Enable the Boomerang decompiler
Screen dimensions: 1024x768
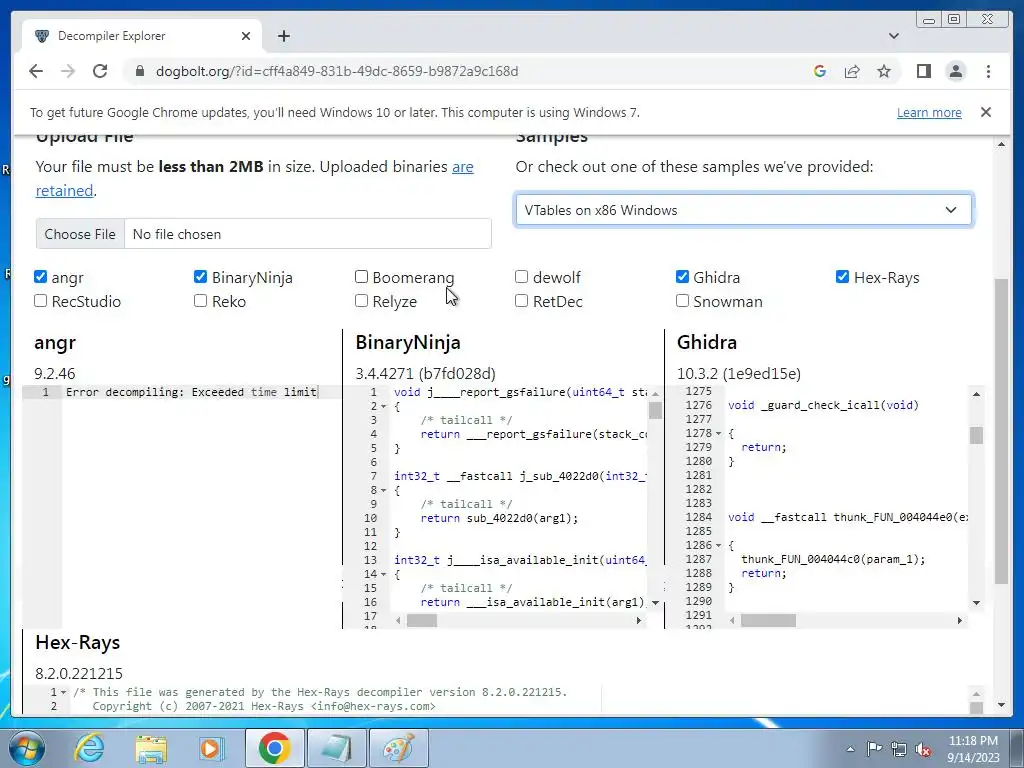pos(361,277)
